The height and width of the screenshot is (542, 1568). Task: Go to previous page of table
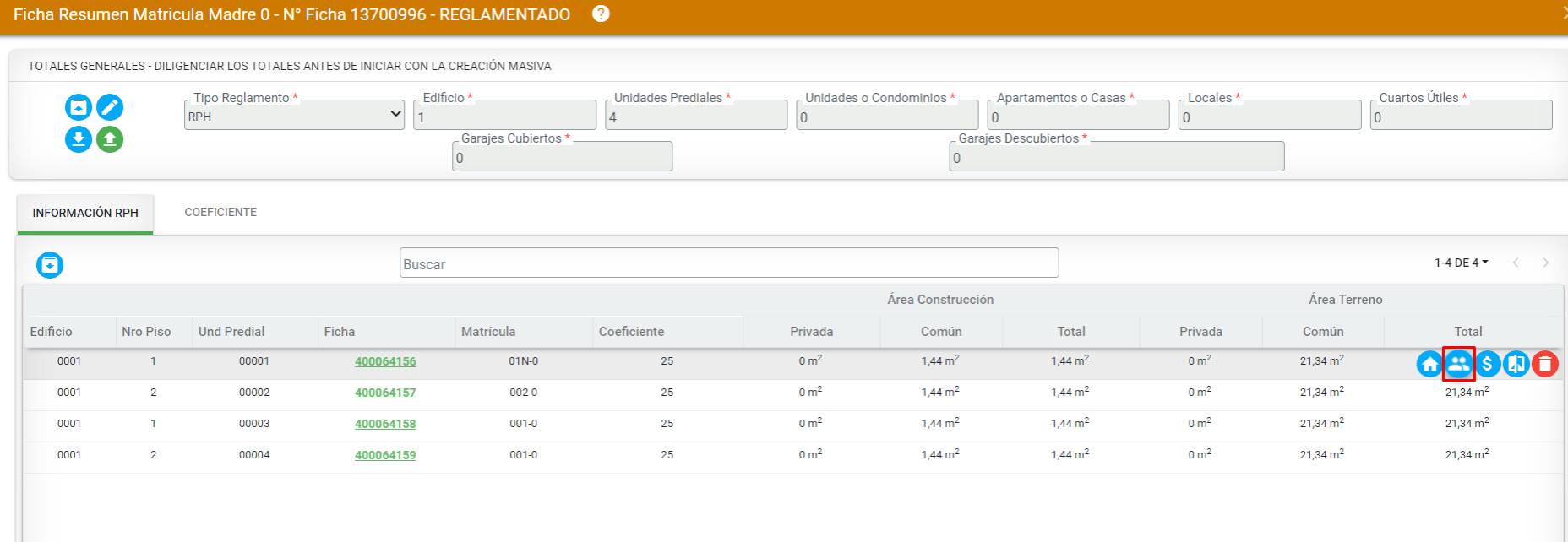click(1516, 263)
